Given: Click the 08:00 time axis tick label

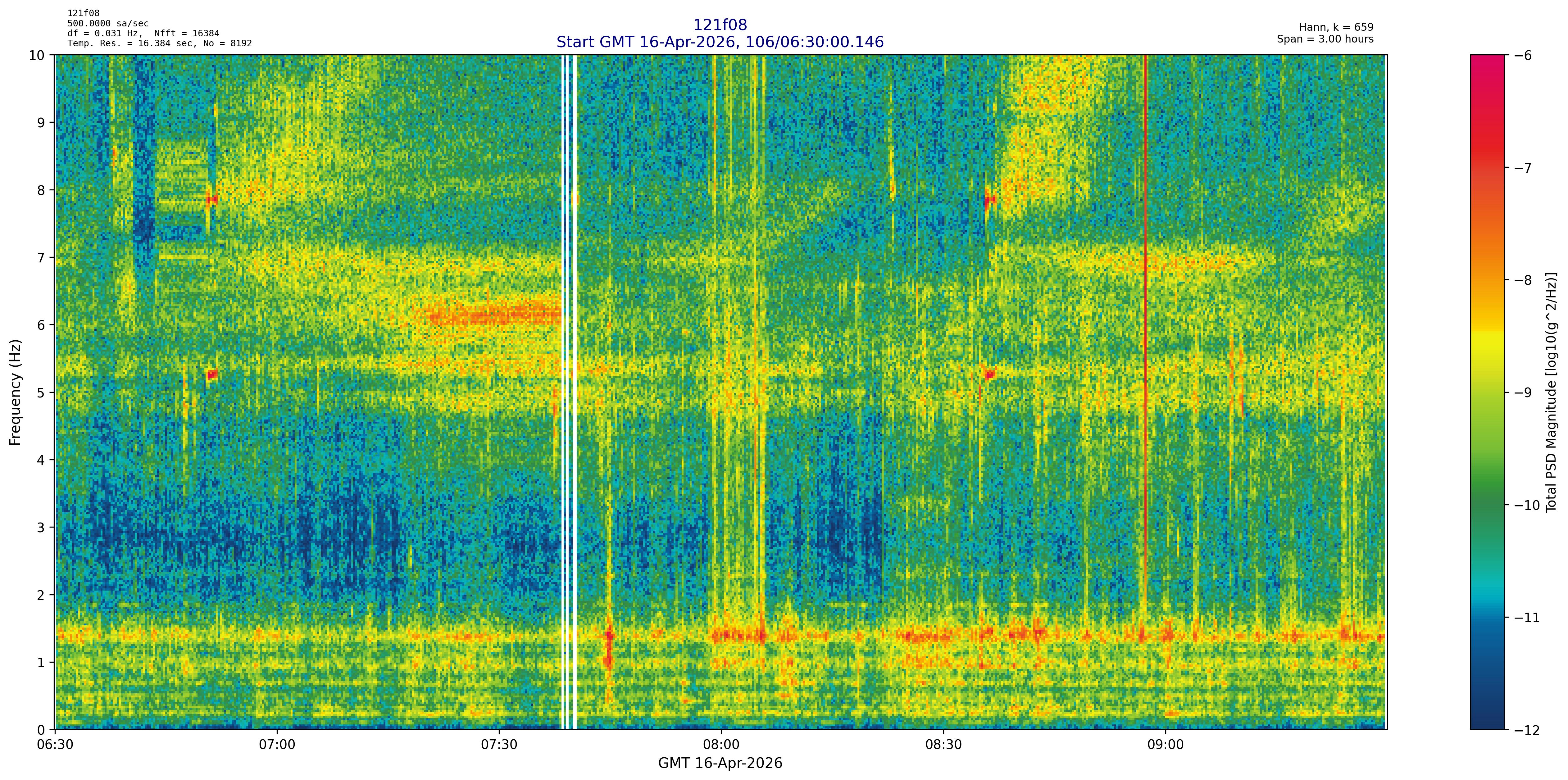Looking at the screenshot, I should point(721,745).
